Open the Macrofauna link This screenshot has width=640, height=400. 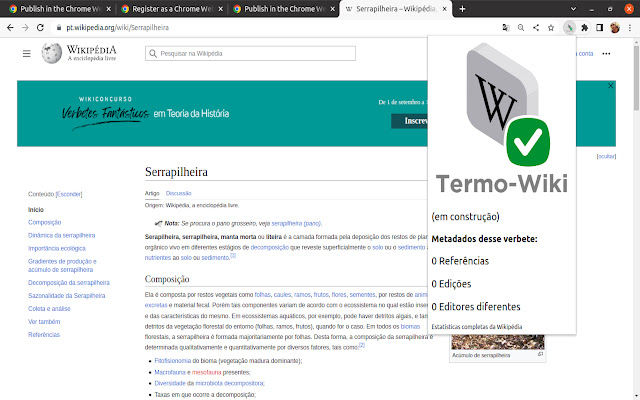point(170,372)
